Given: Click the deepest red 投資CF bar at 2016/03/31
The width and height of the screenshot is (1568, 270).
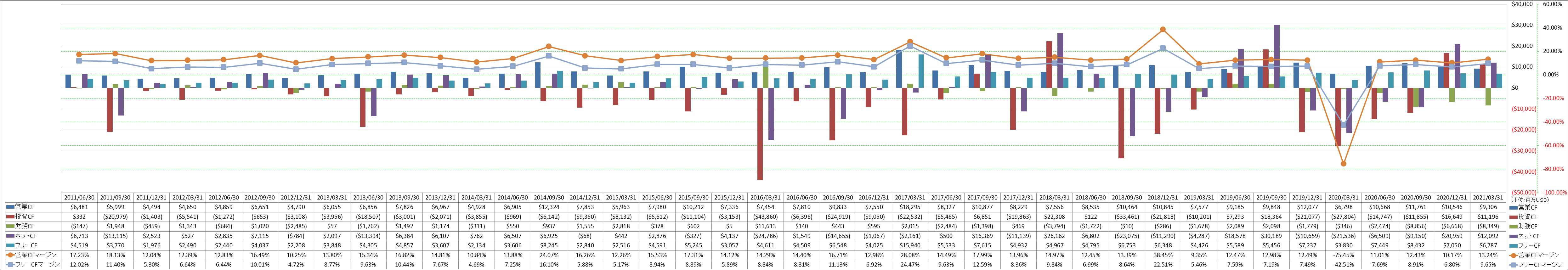Looking at the screenshot, I should click(x=760, y=134).
